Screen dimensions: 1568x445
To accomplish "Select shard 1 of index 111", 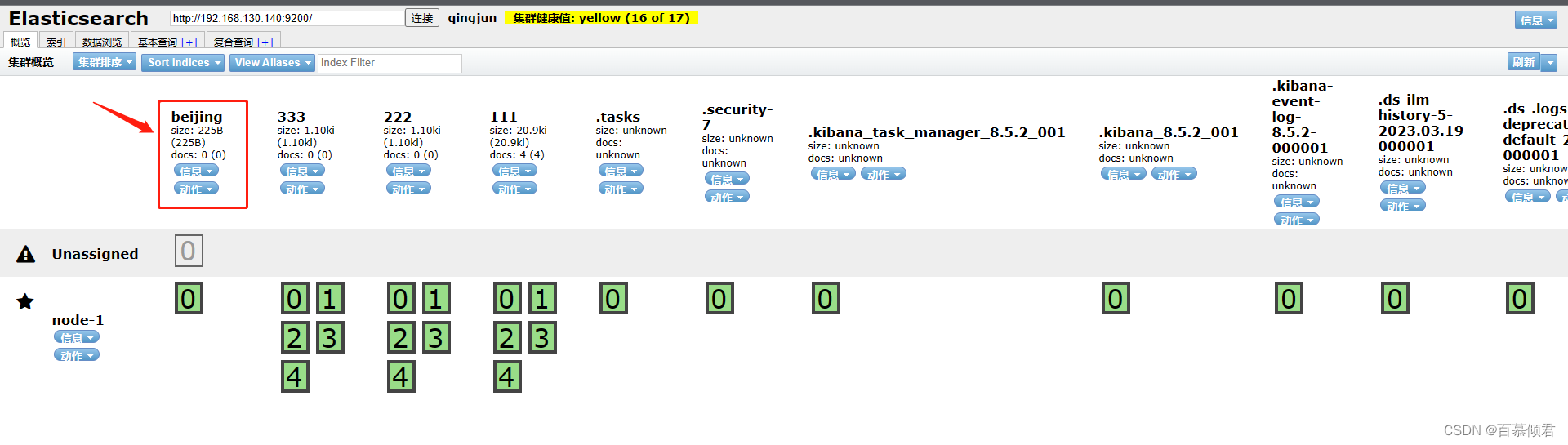I will pos(542,299).
